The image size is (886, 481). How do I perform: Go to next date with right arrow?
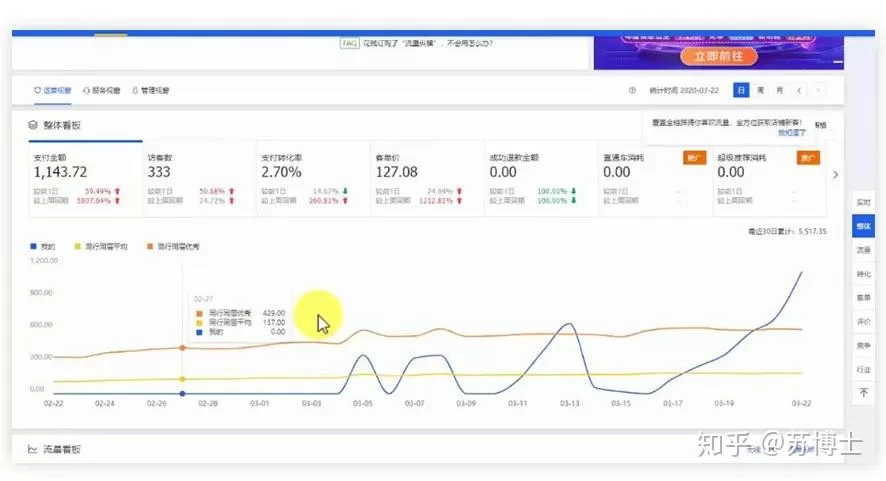(x=819, y=90)
